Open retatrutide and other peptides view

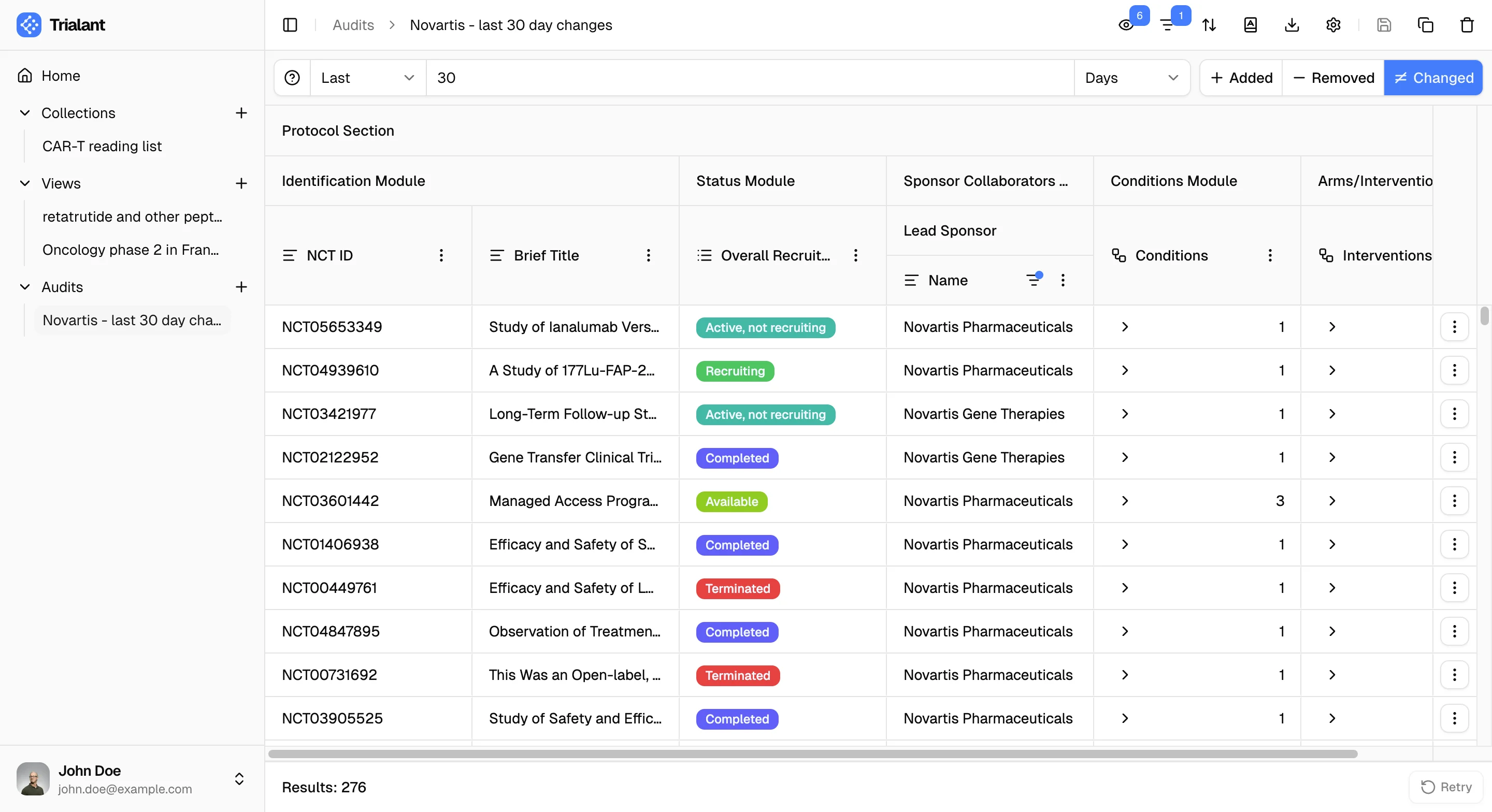click(x=132, y=216)
